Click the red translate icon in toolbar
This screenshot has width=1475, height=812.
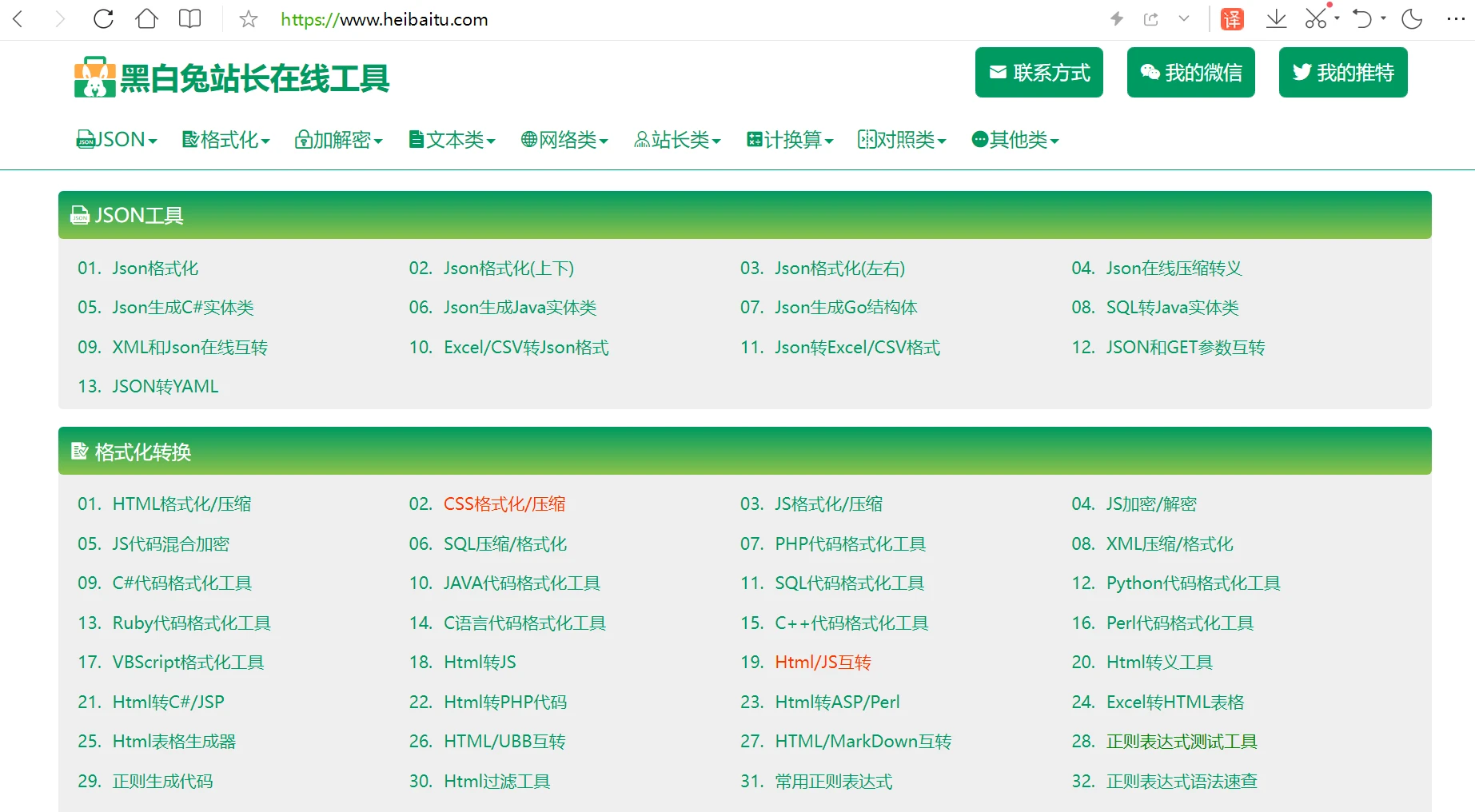click(x=1232, y=19)
